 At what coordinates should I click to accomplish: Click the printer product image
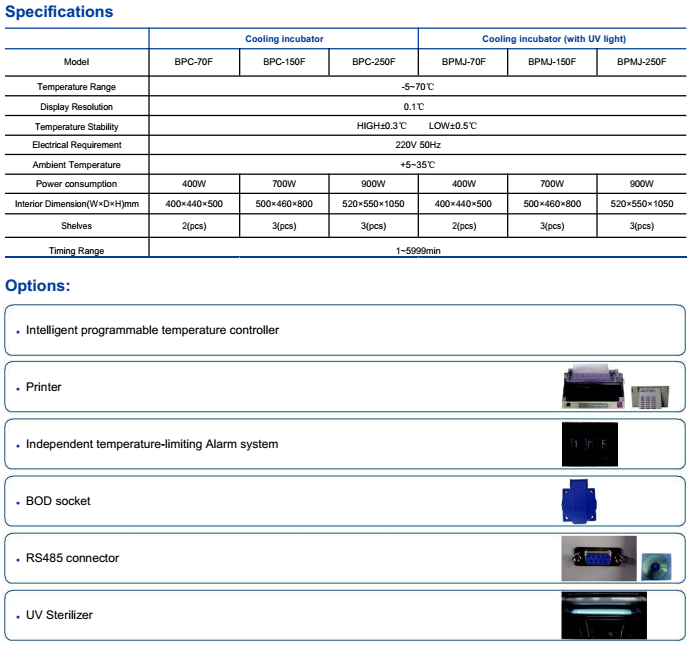tap(593, 387)
